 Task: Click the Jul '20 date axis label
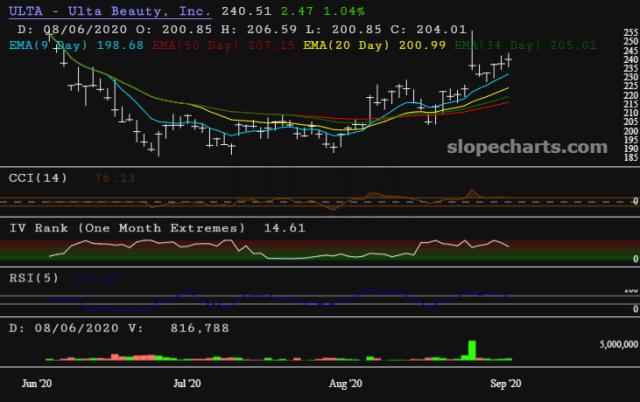click(x=187, y=382)
